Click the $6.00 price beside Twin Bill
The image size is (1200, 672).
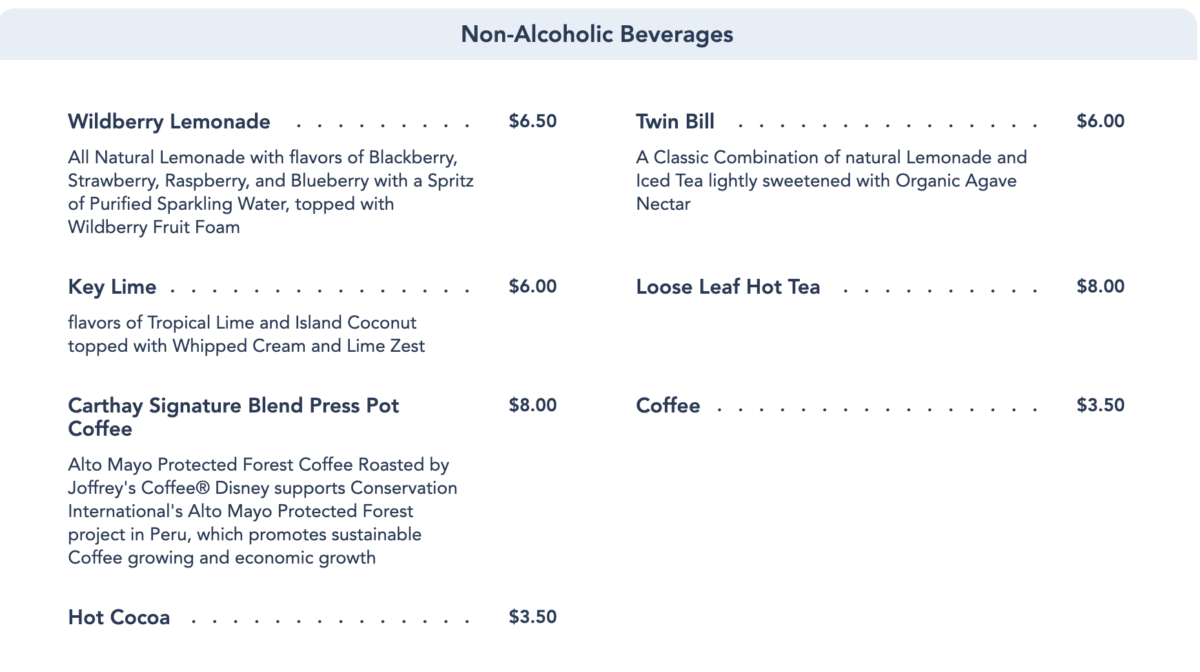coord(1100,122)
